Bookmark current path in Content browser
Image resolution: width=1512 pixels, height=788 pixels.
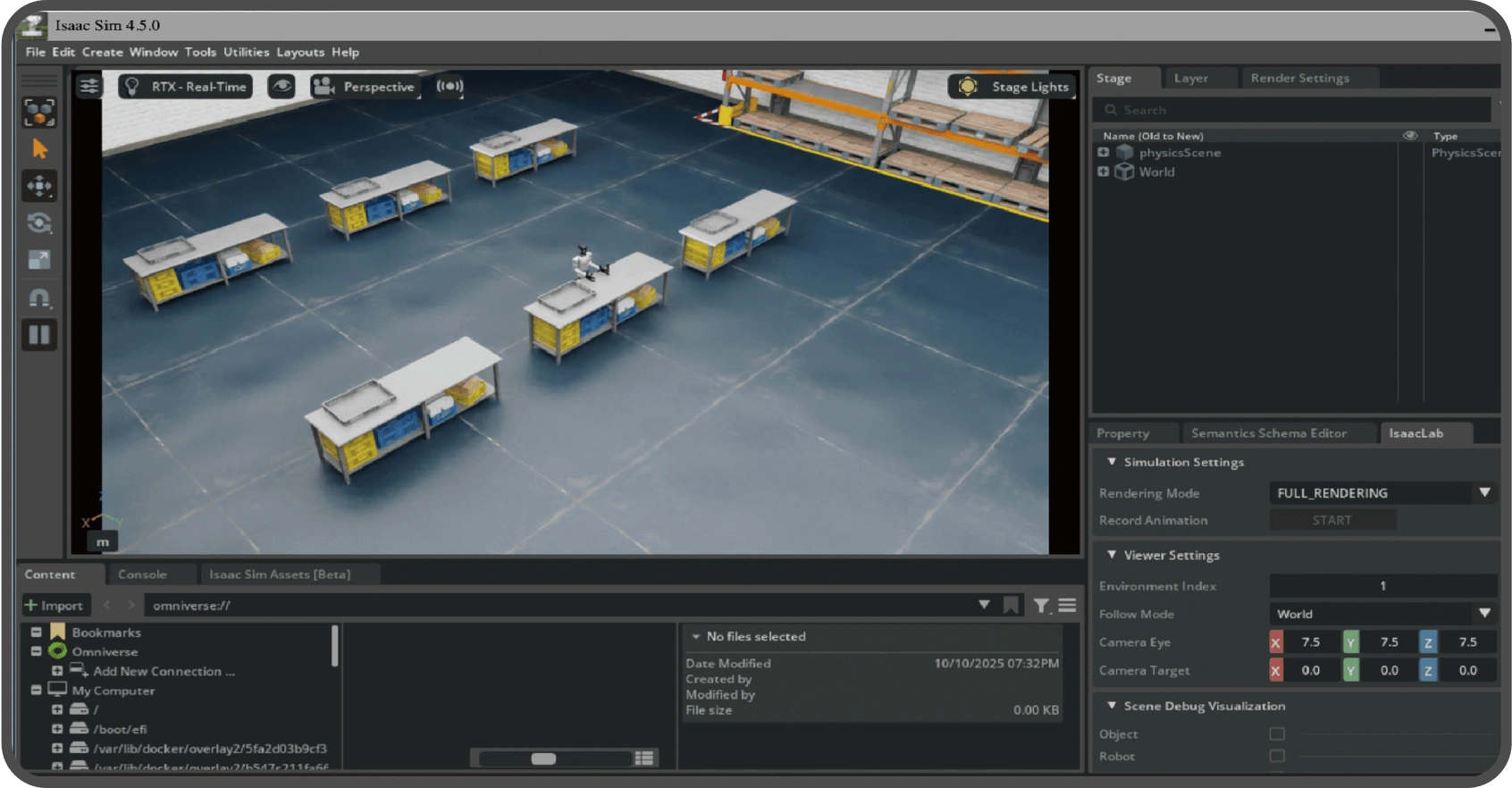pyautogui.click(x=1011, y=606)
